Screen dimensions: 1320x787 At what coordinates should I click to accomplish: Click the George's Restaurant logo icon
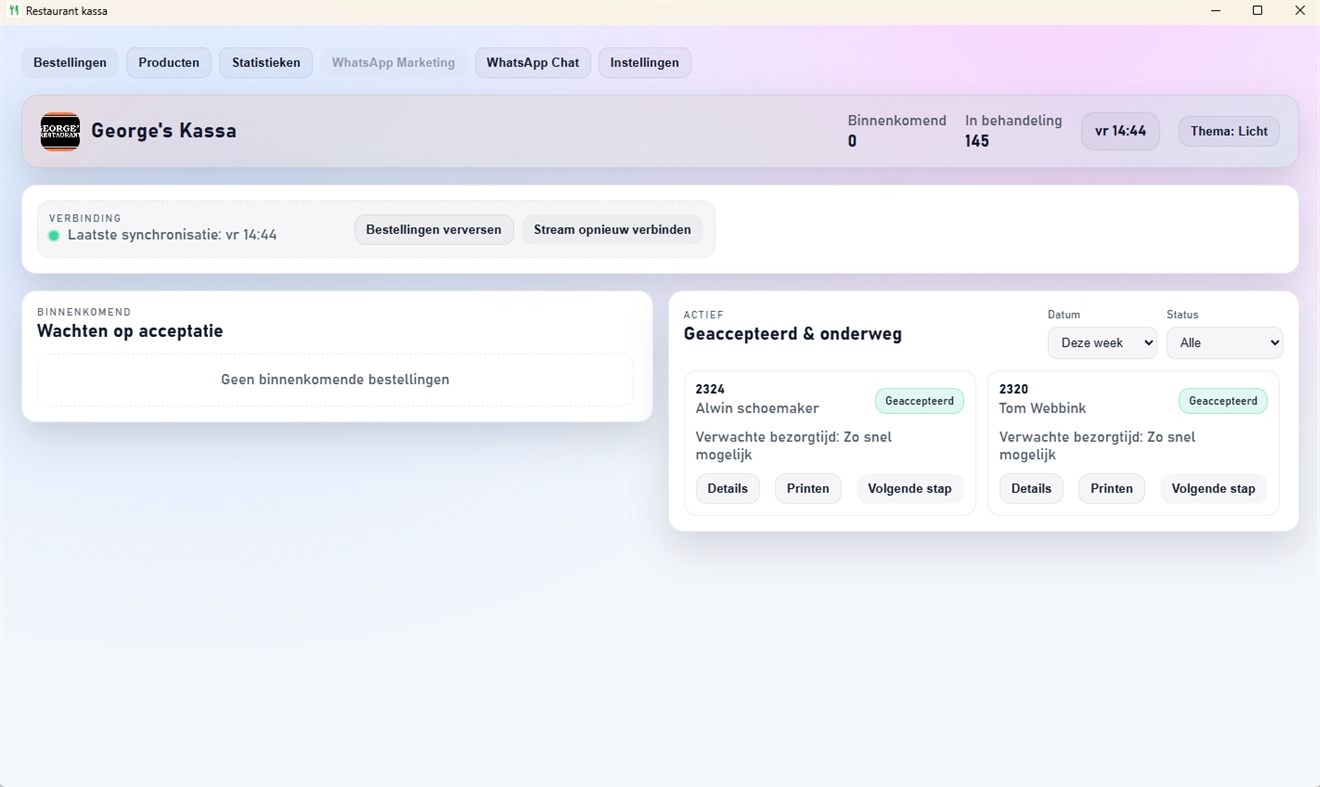[60, 131]
